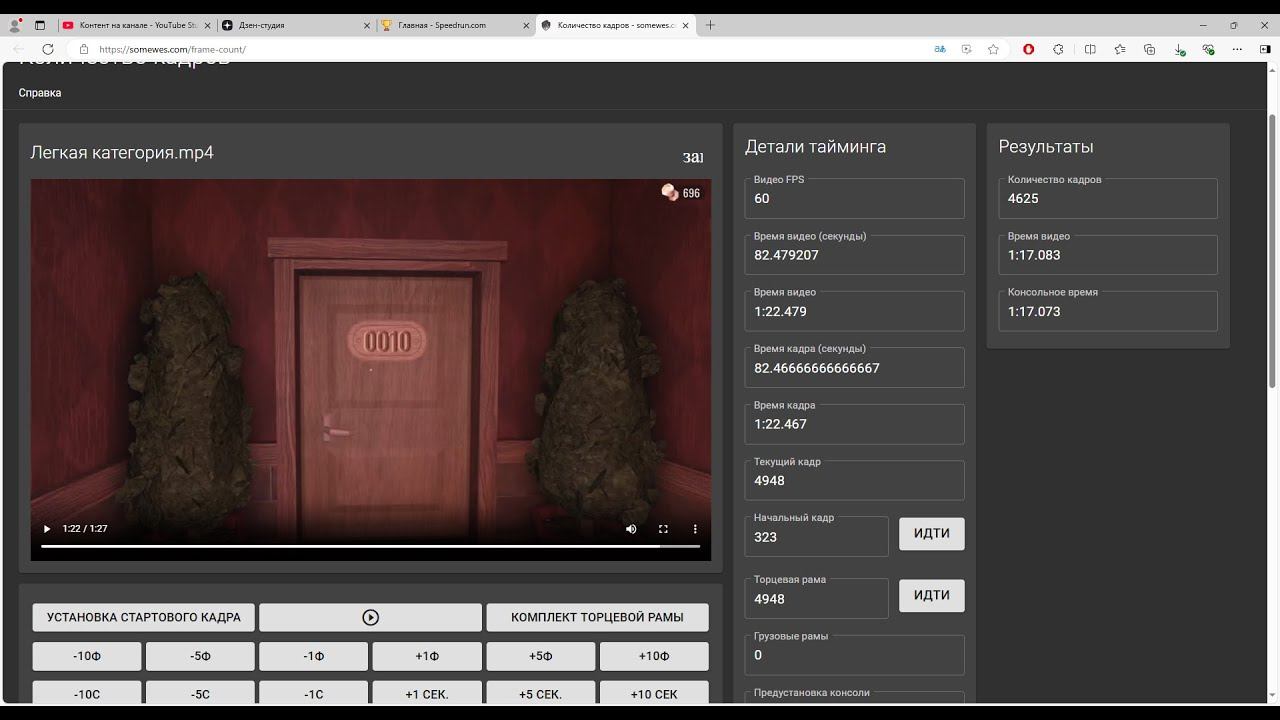Toggle the split screen view
Viewport: 1280px width, 720px height.
[1090, 49]
